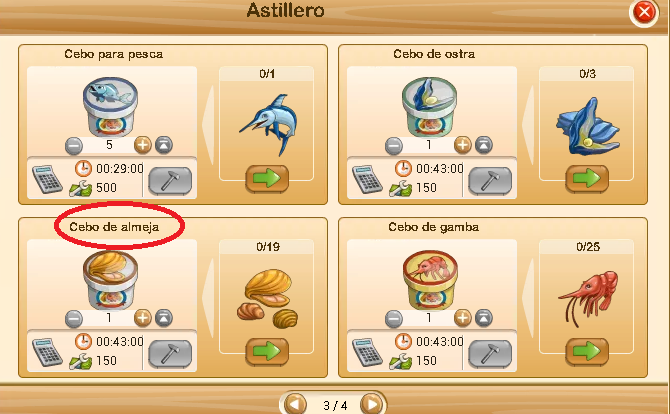Open calculator for Cebo de gamba
The width and height of the screenshot is (670, 414).
(x=367, y=352)
